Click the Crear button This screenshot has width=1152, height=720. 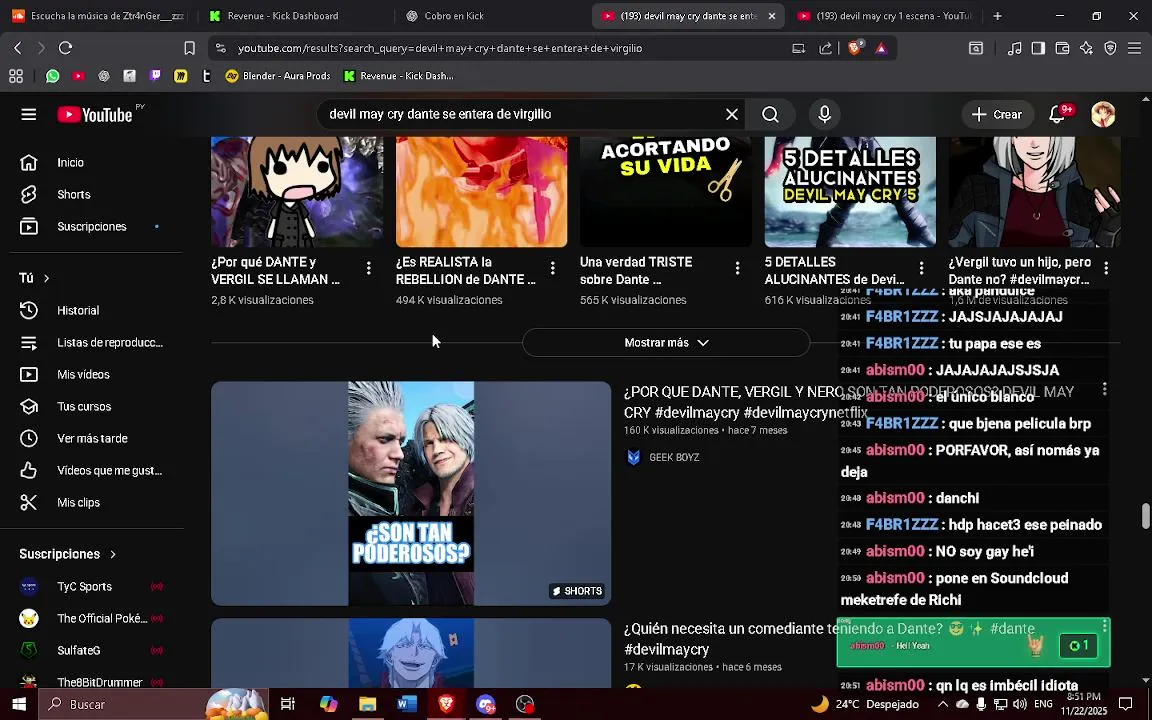(997, 115)
